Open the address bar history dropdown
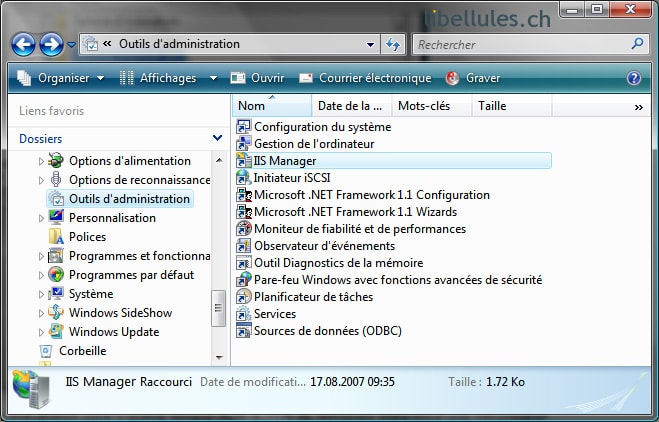The height and width of the screenshot is (422, 659). click(370, 45)
